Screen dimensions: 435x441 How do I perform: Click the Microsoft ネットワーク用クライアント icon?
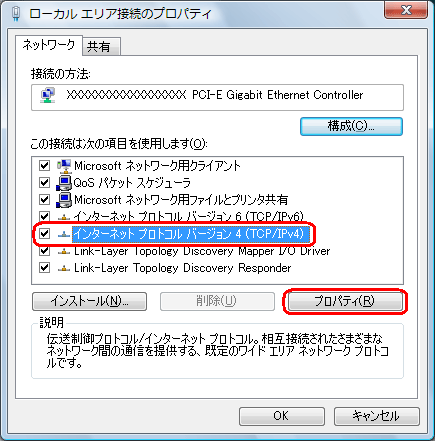tap(64, 166)
